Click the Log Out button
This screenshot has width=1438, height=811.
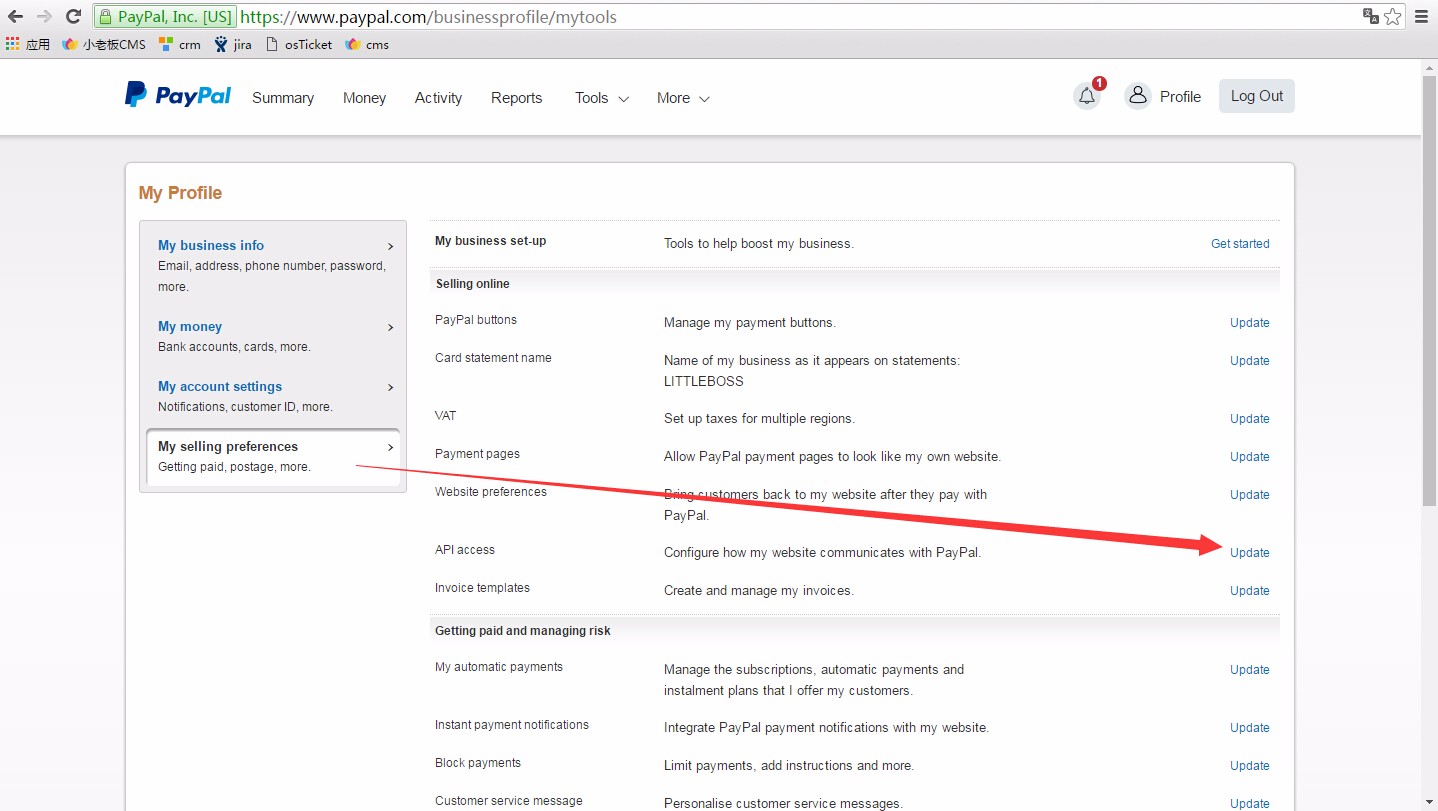point(1257,96)
